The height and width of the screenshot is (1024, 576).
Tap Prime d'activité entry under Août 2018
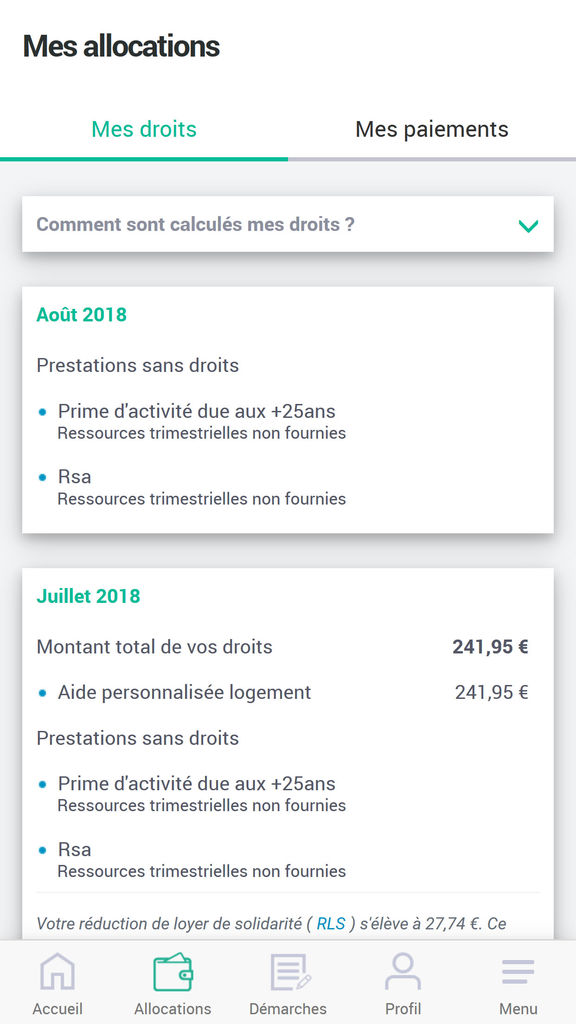[x=197, y=411]
